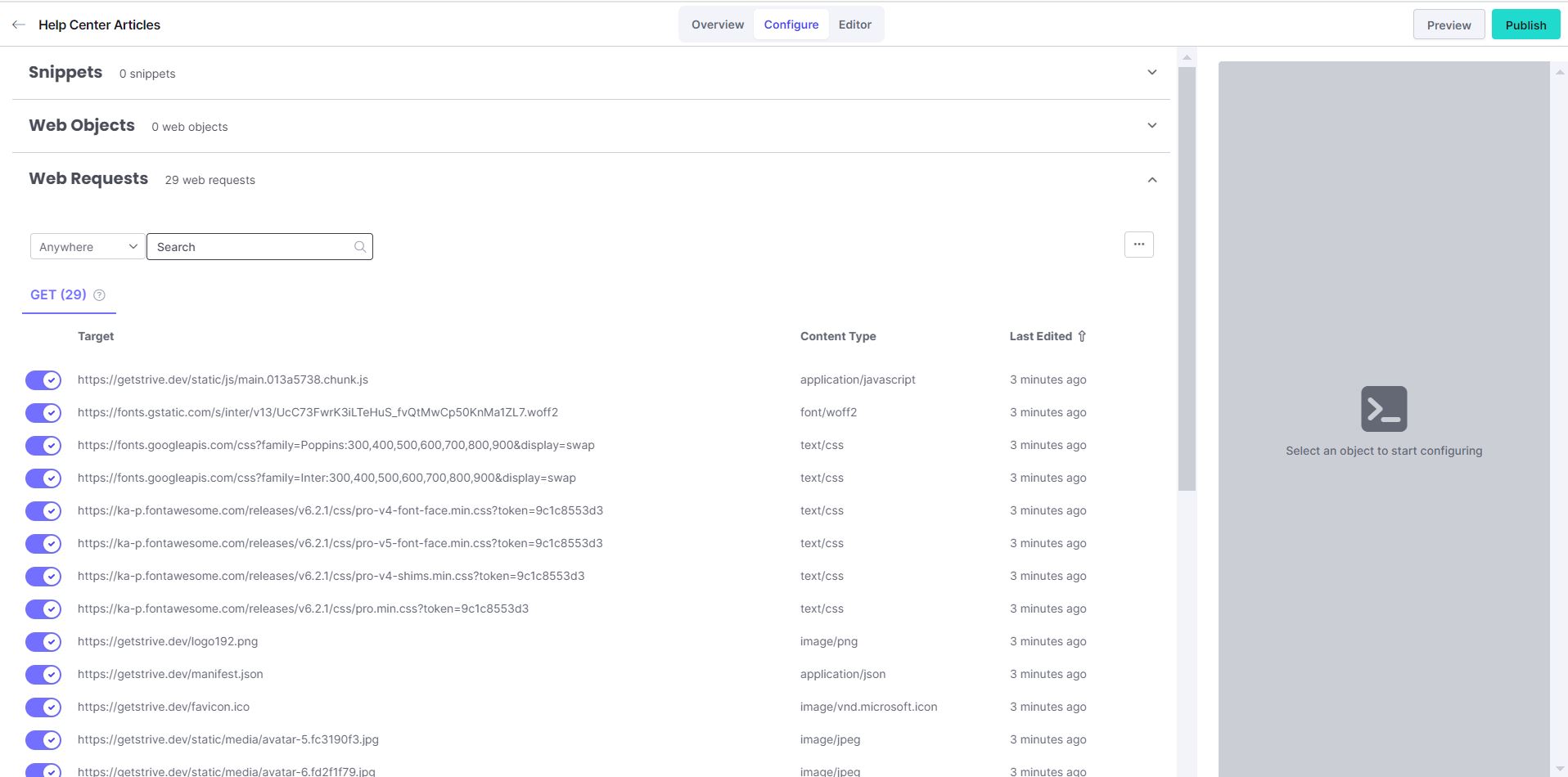The width and height of the screenshot is (1568, 777).
Task: Click the 29 web requests count label
Action: (x=210, y=180)
